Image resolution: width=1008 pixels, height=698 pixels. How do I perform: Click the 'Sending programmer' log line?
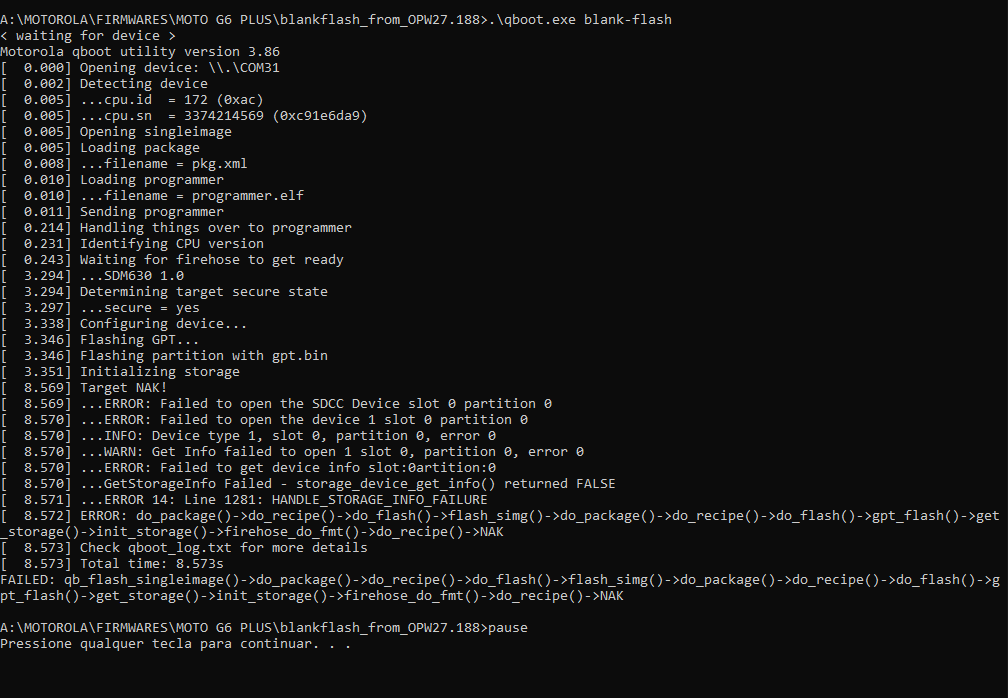point(112,211)
